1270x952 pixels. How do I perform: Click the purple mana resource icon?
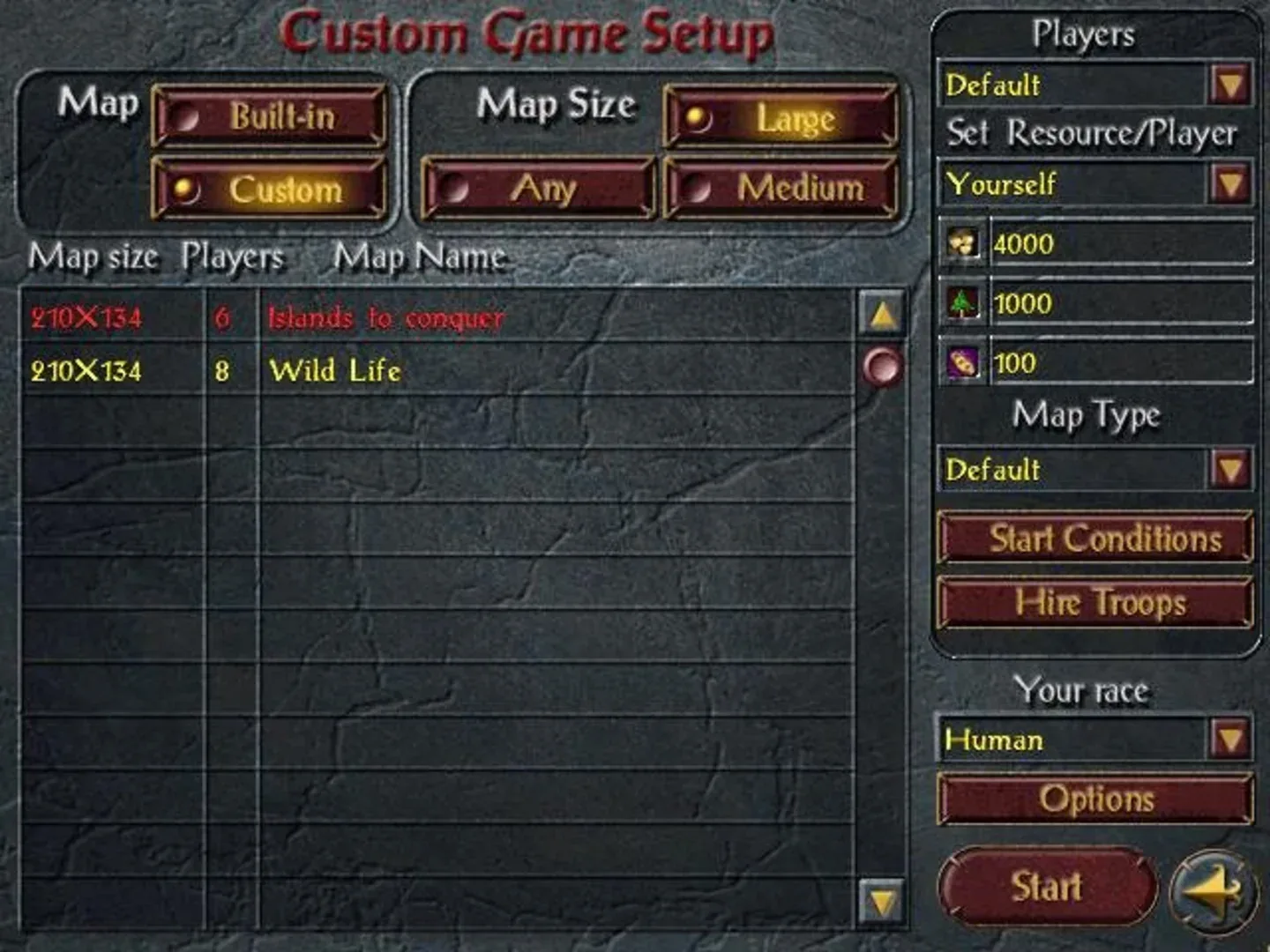tap(962, 361)
